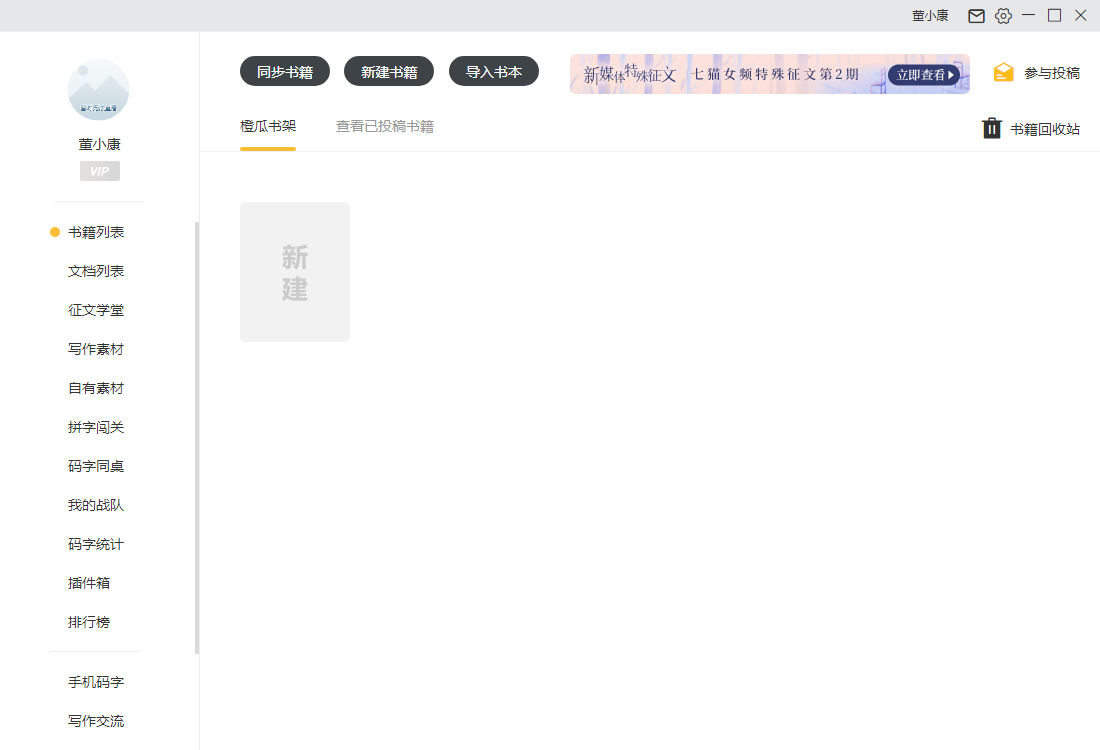
Task: Click the 同步书籍 button
Action: (x=283, y=71)
